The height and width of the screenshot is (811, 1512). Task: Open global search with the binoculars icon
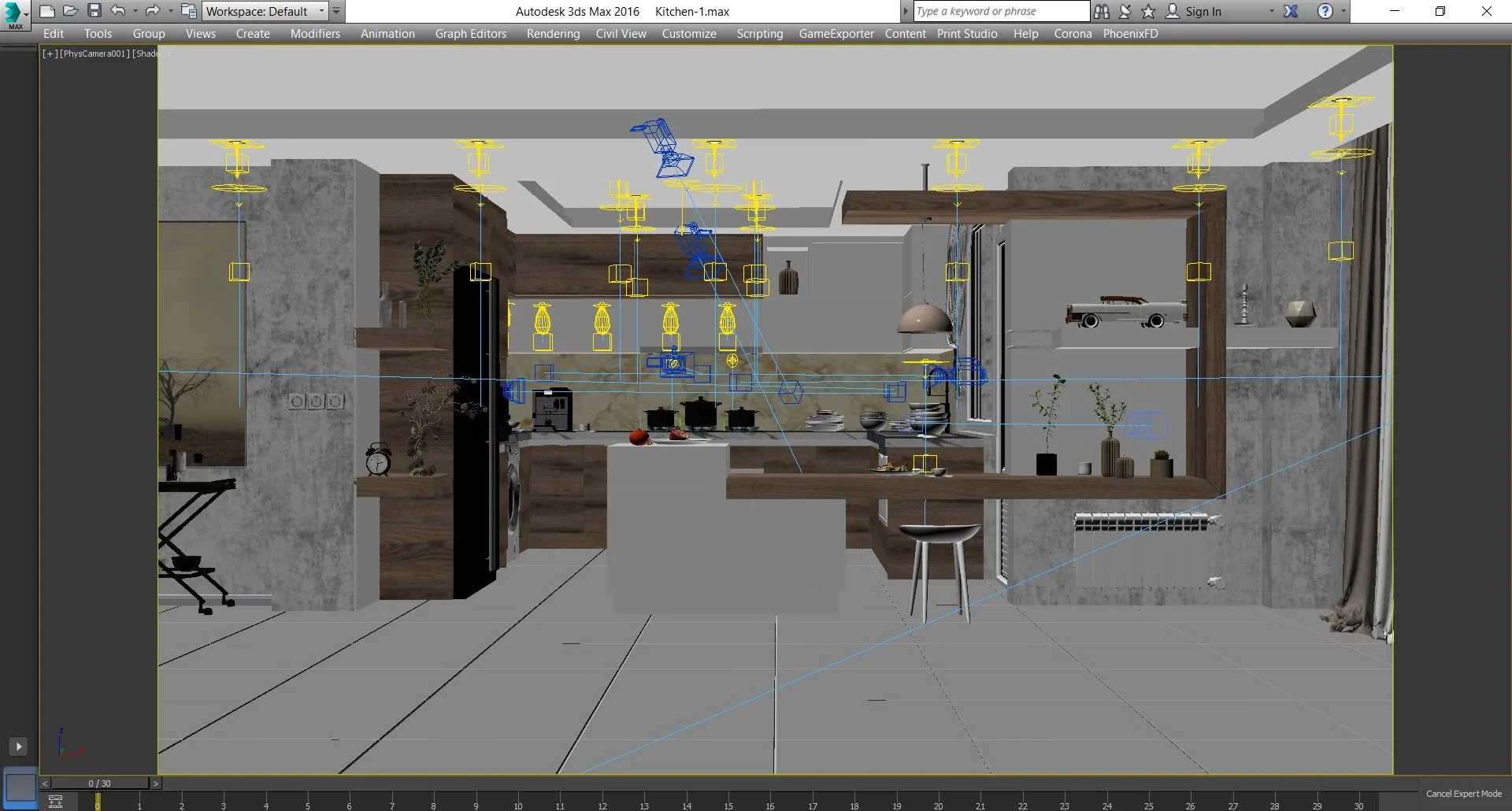pos(1102,11)
